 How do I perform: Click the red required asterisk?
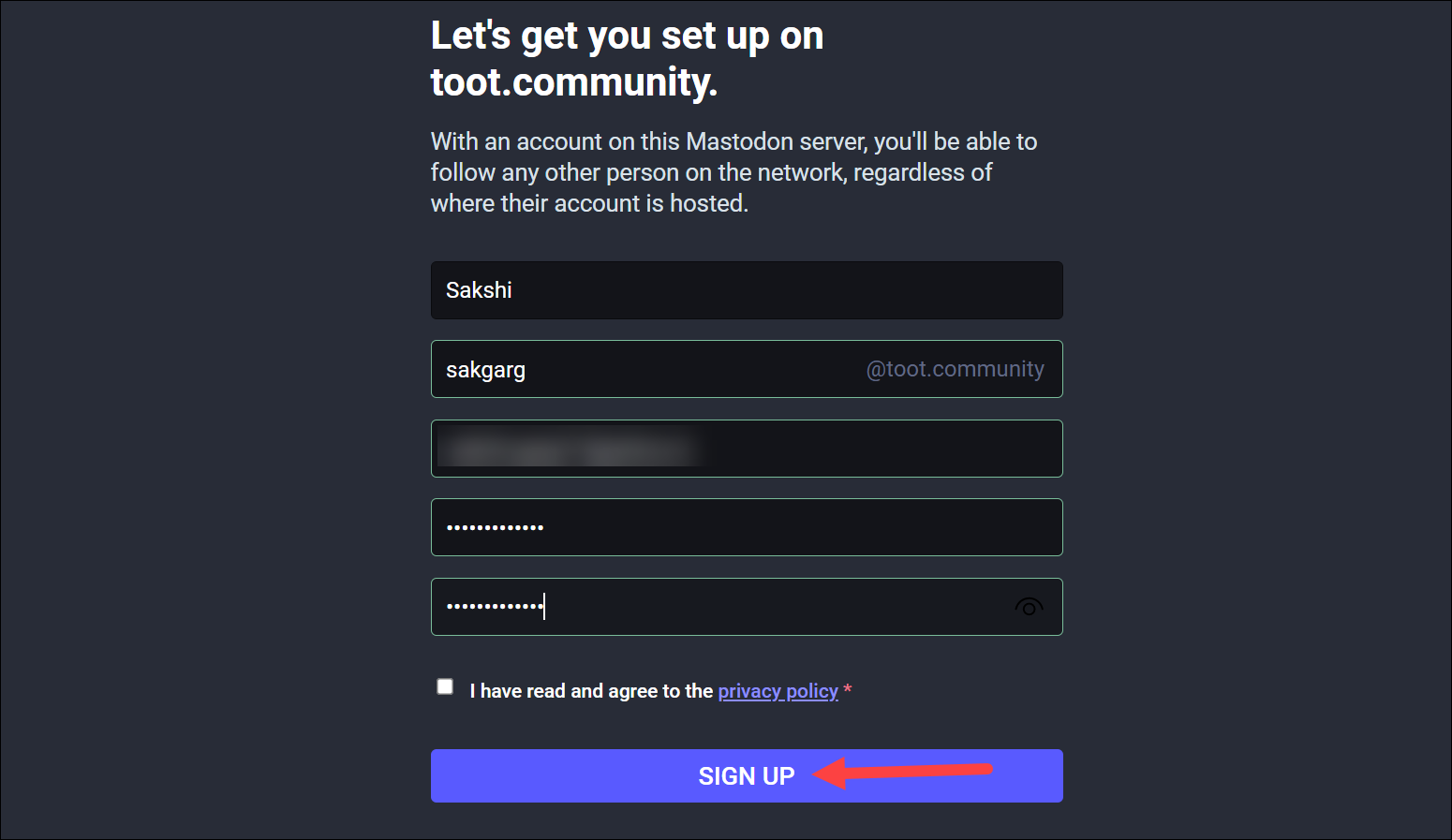point(848,690)
